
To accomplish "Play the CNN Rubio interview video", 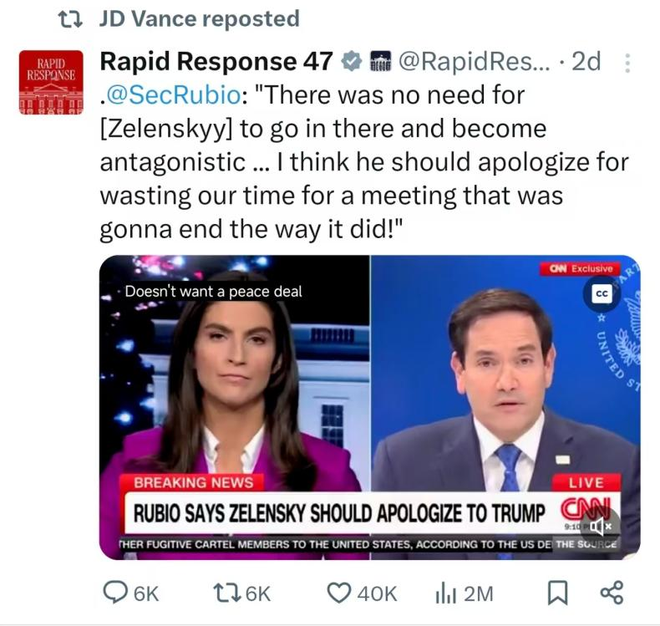I will point(370,405).
